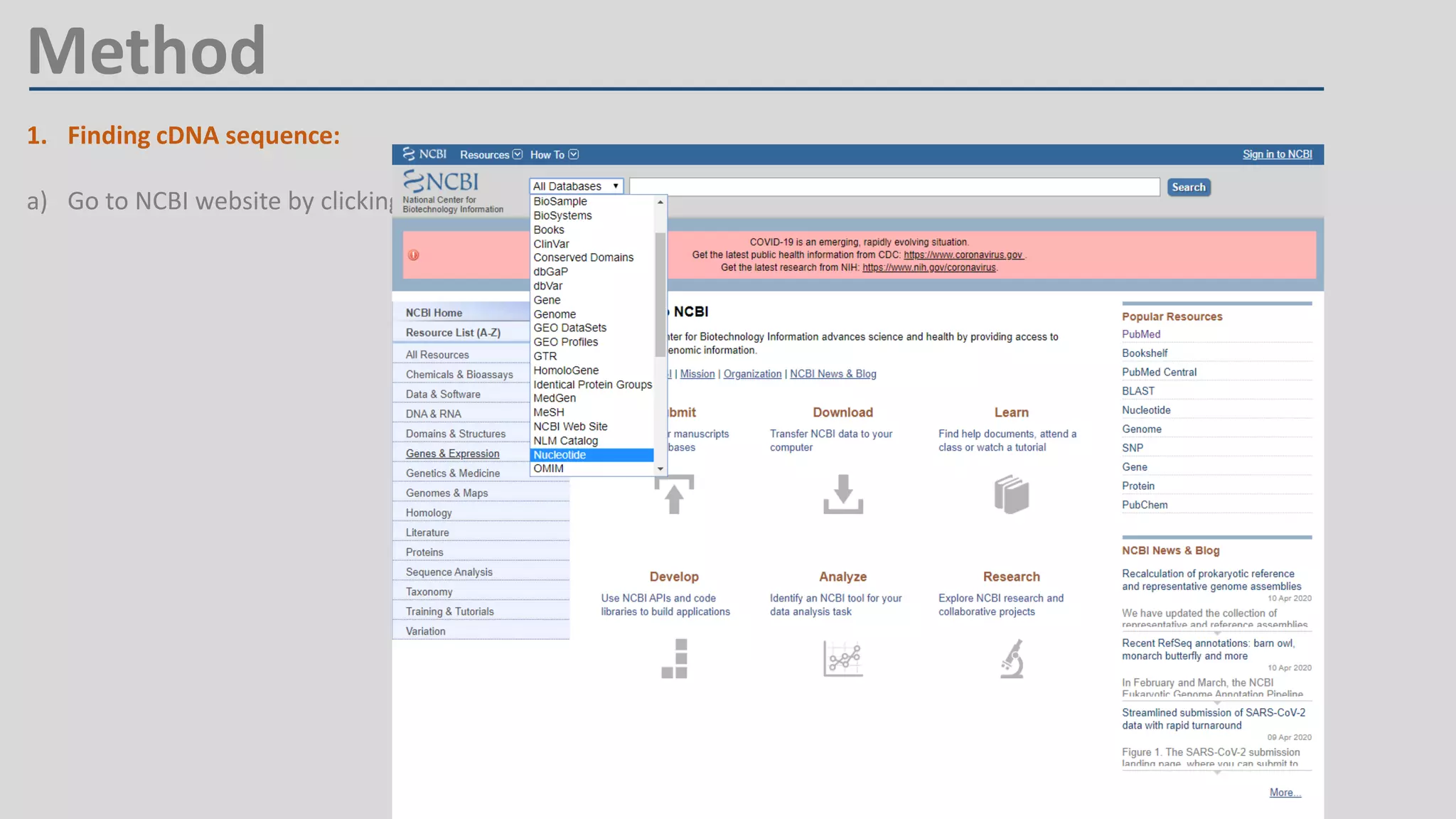This screenshot has width=1456, height=819.
Task: Click the red alert icon in COVID banner
Action: (x=414, y=255)
